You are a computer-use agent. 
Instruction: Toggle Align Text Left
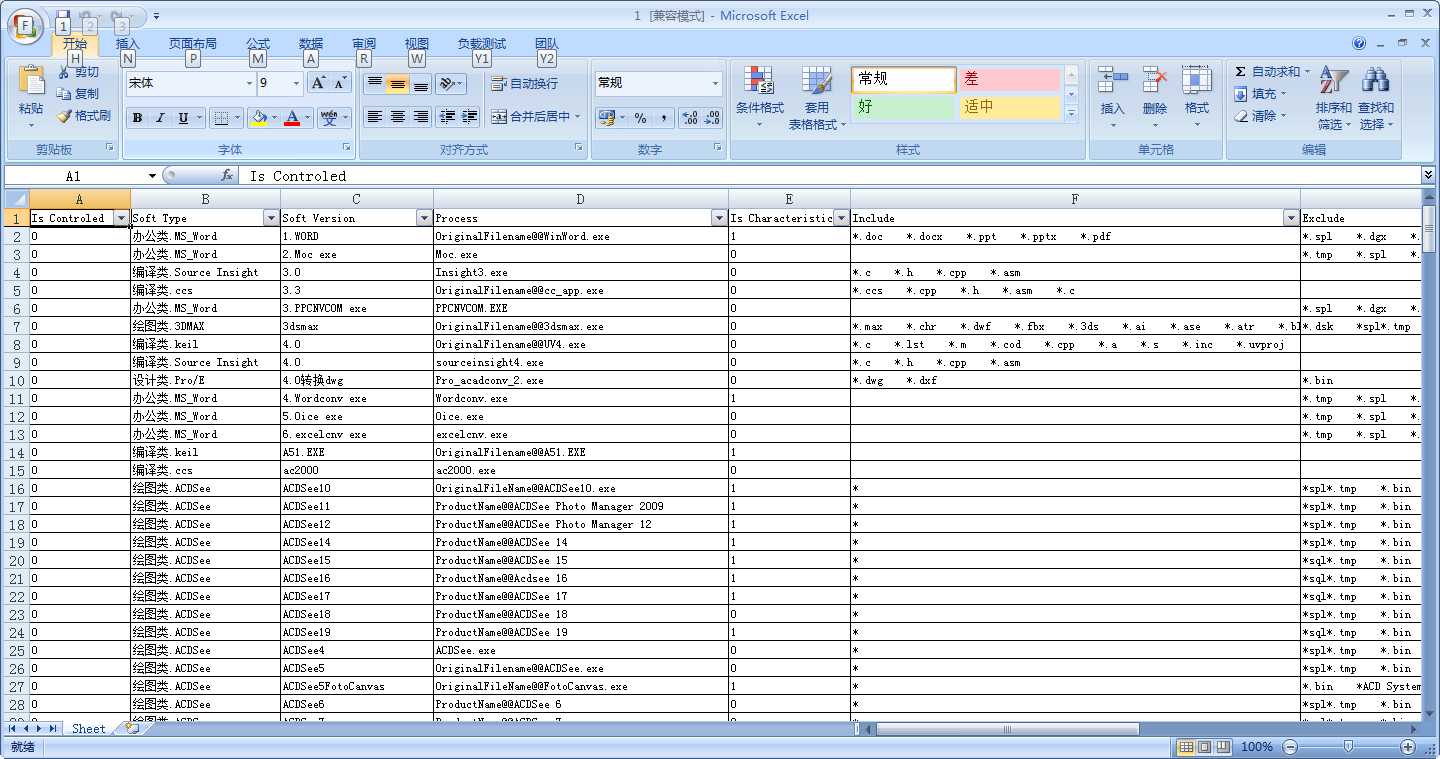374,117
